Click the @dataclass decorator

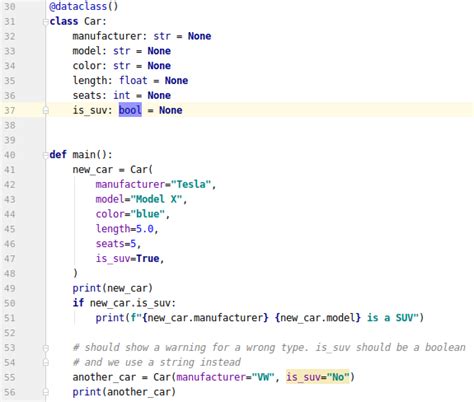83,6
